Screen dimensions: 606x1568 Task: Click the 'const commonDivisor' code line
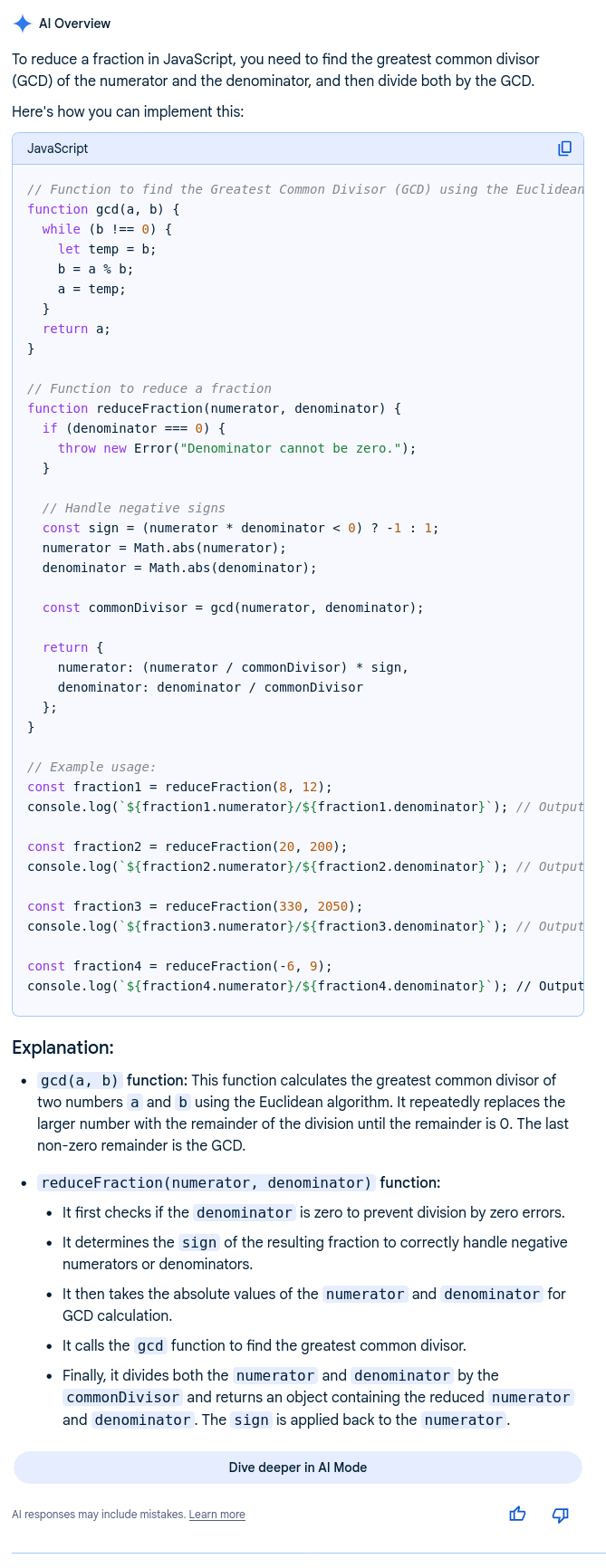[233, 607]
